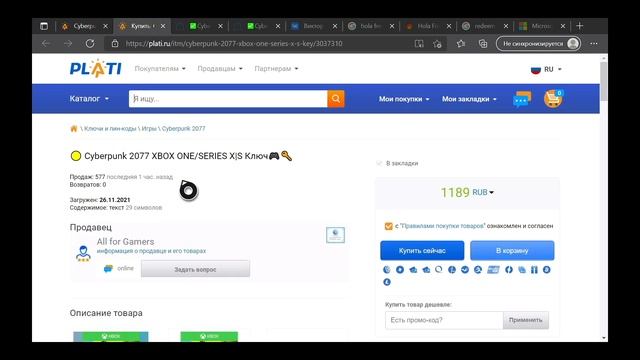Click the browser forward arrow
Image resolution: width=640 pixels, height=360 pixels.
point(68,43)
